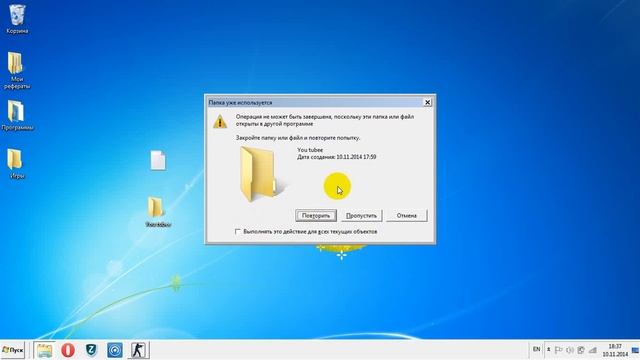Screen dimensions: 640x360
Task: Open the Корзина recycle bin icon
Action: (17, 18)
